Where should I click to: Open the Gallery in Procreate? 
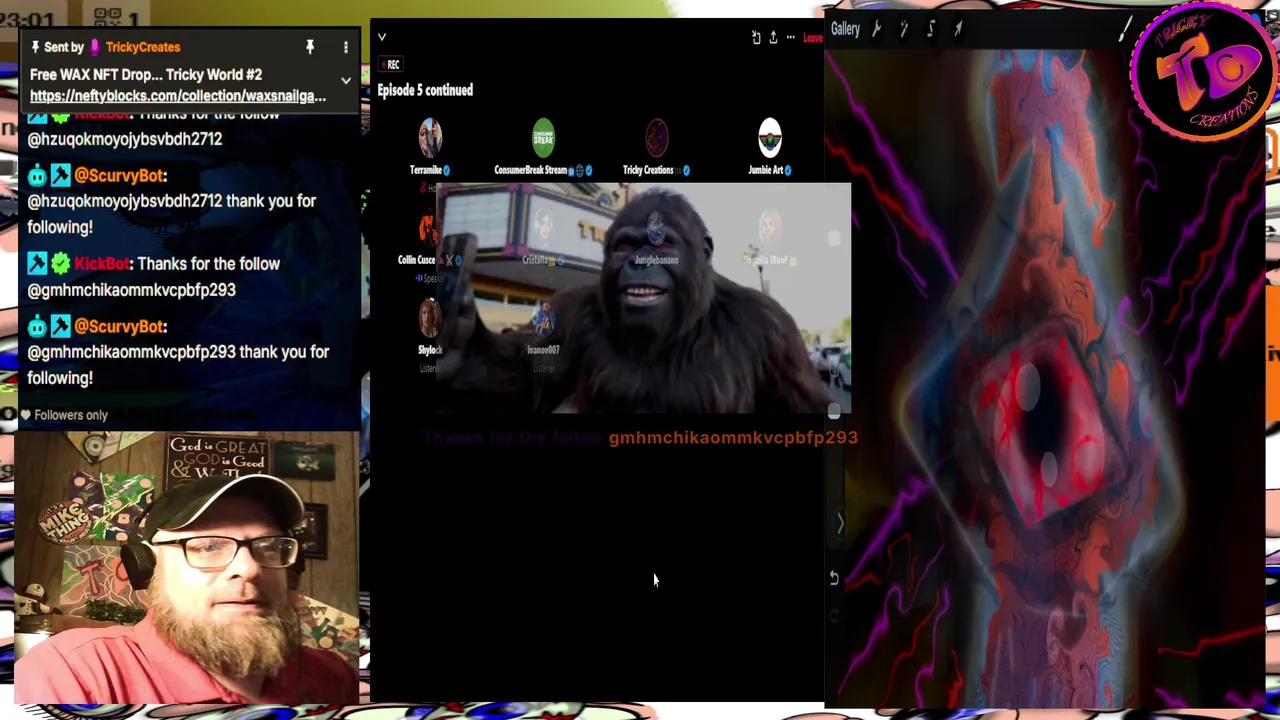point(845,29)
